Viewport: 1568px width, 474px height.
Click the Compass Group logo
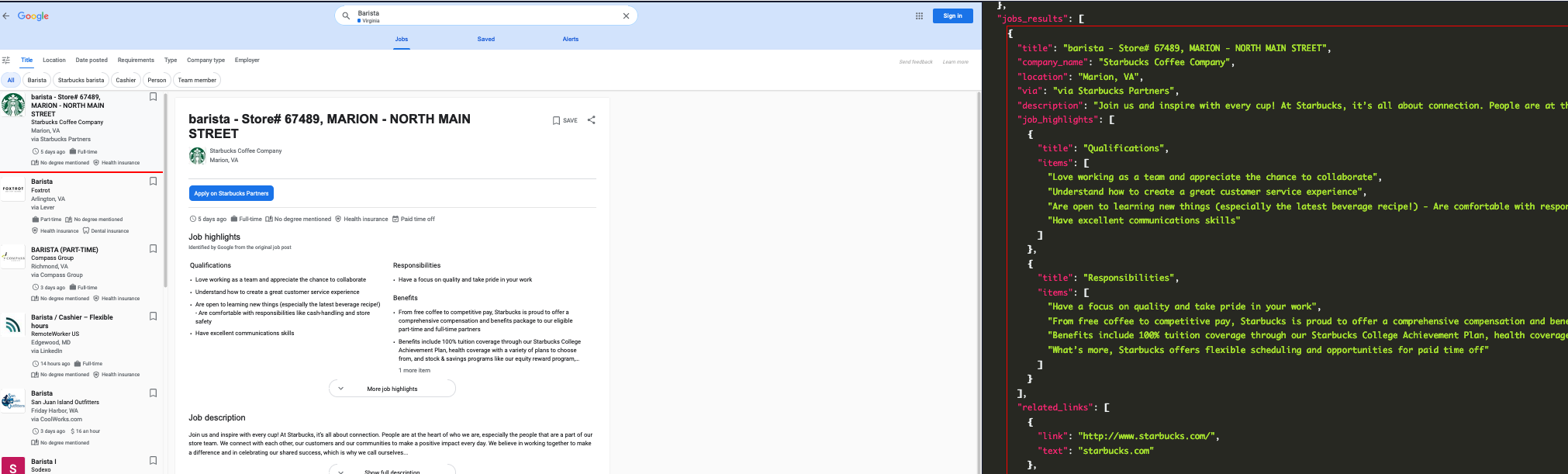pos(13,257)
